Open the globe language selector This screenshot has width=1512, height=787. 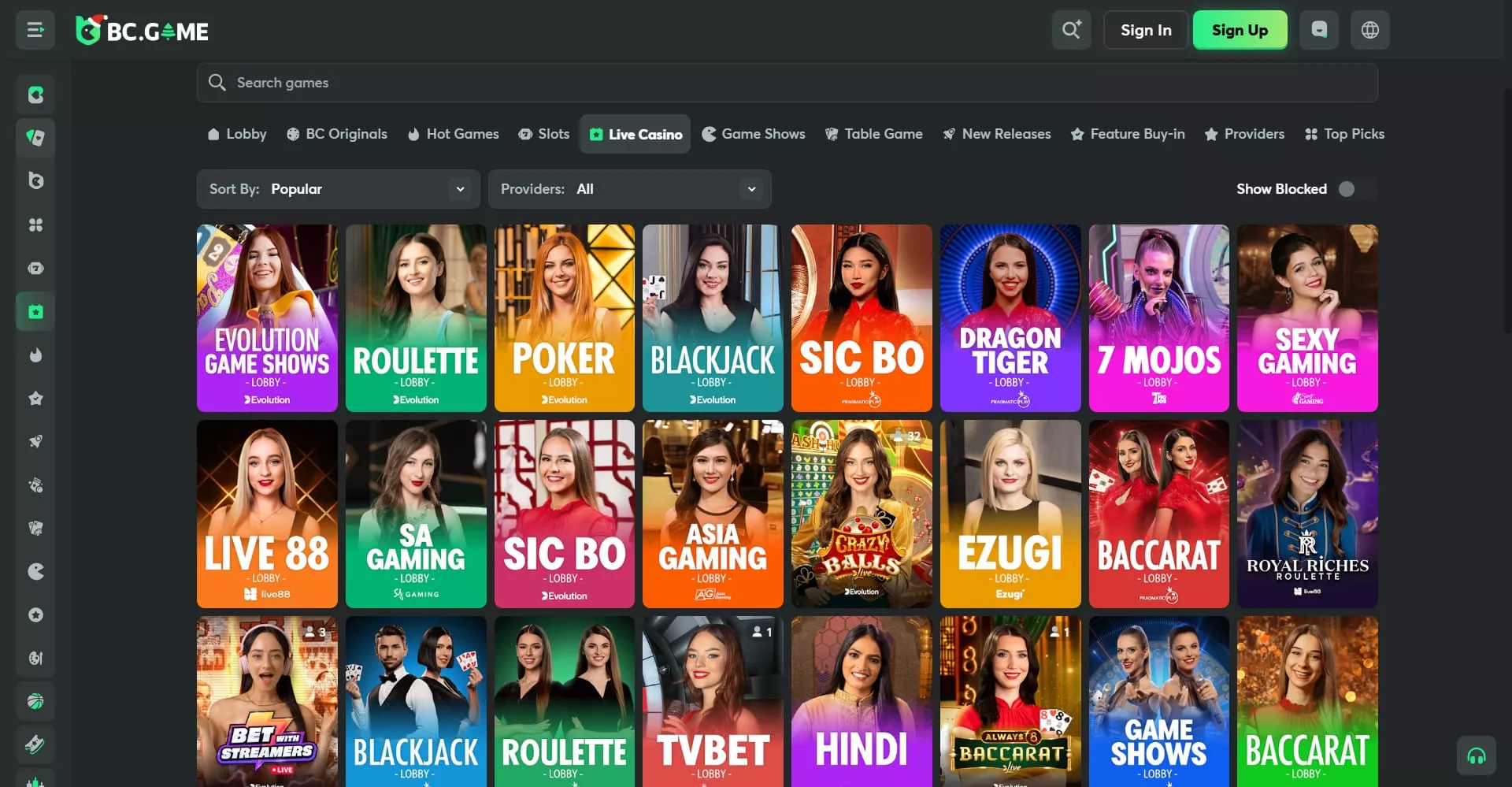tap(1369, 30)
